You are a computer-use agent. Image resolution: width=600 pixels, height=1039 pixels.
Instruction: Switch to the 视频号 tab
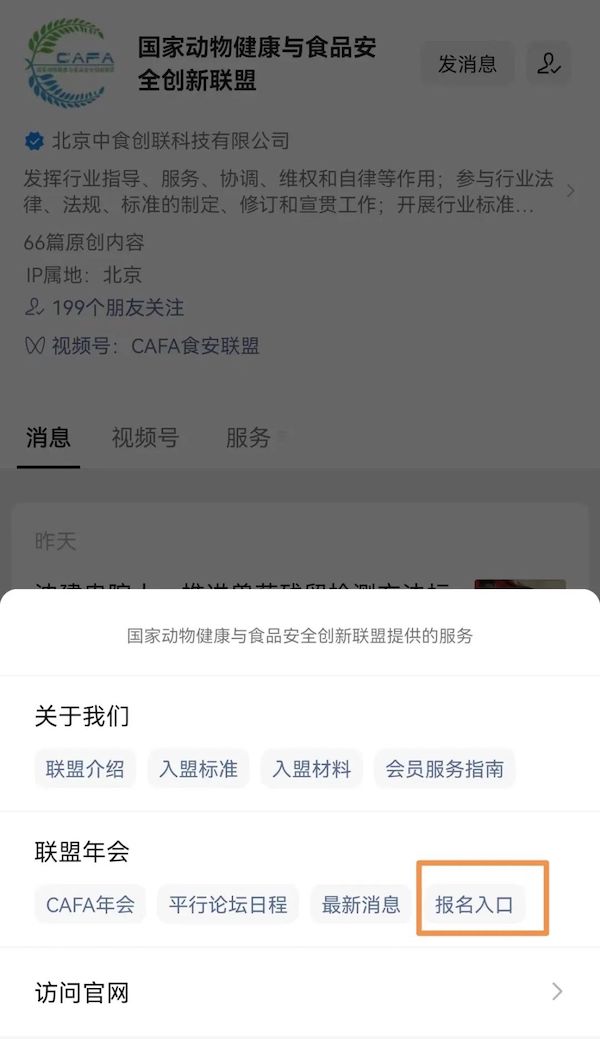pyautogui.click(x=145, y=437)
